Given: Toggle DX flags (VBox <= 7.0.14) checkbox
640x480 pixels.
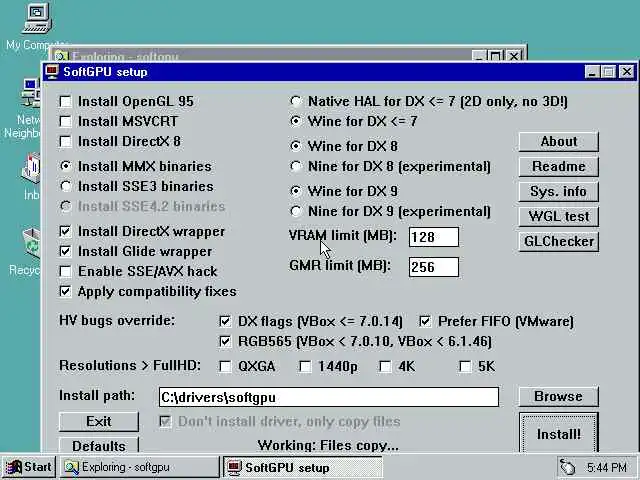Looking at the screenshot, I should click(x=225, y=321).
